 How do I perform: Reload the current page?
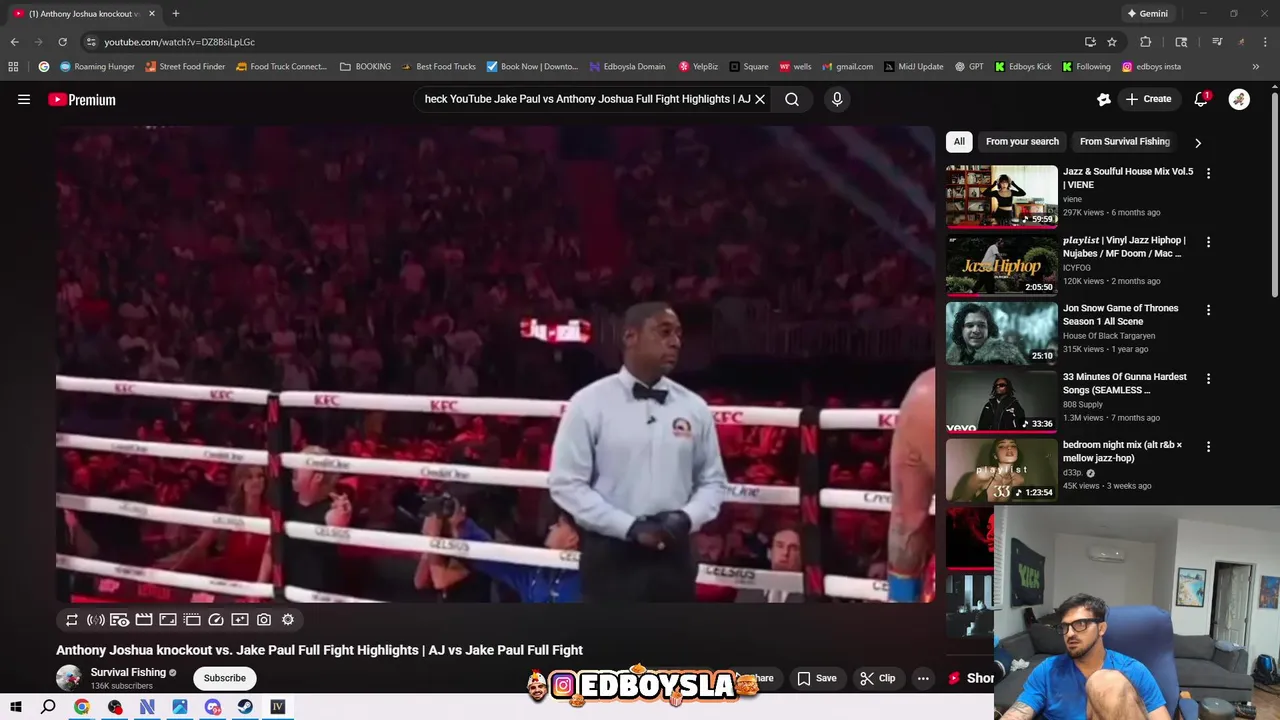[62, 42]
